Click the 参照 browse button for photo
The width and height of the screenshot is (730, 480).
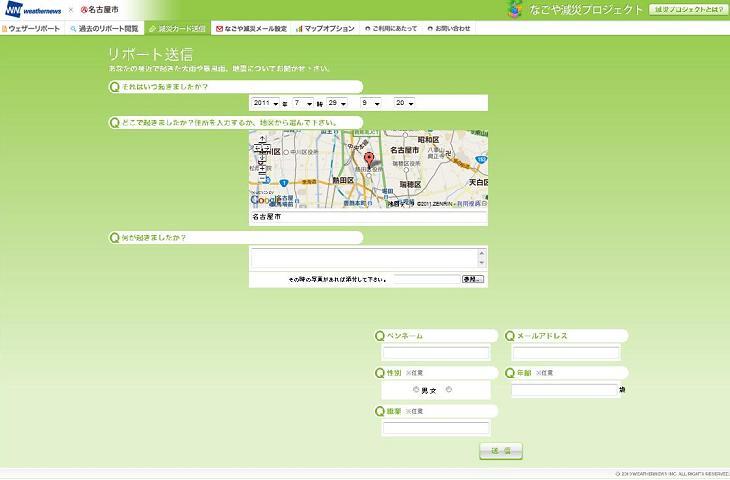click(473, 279)
